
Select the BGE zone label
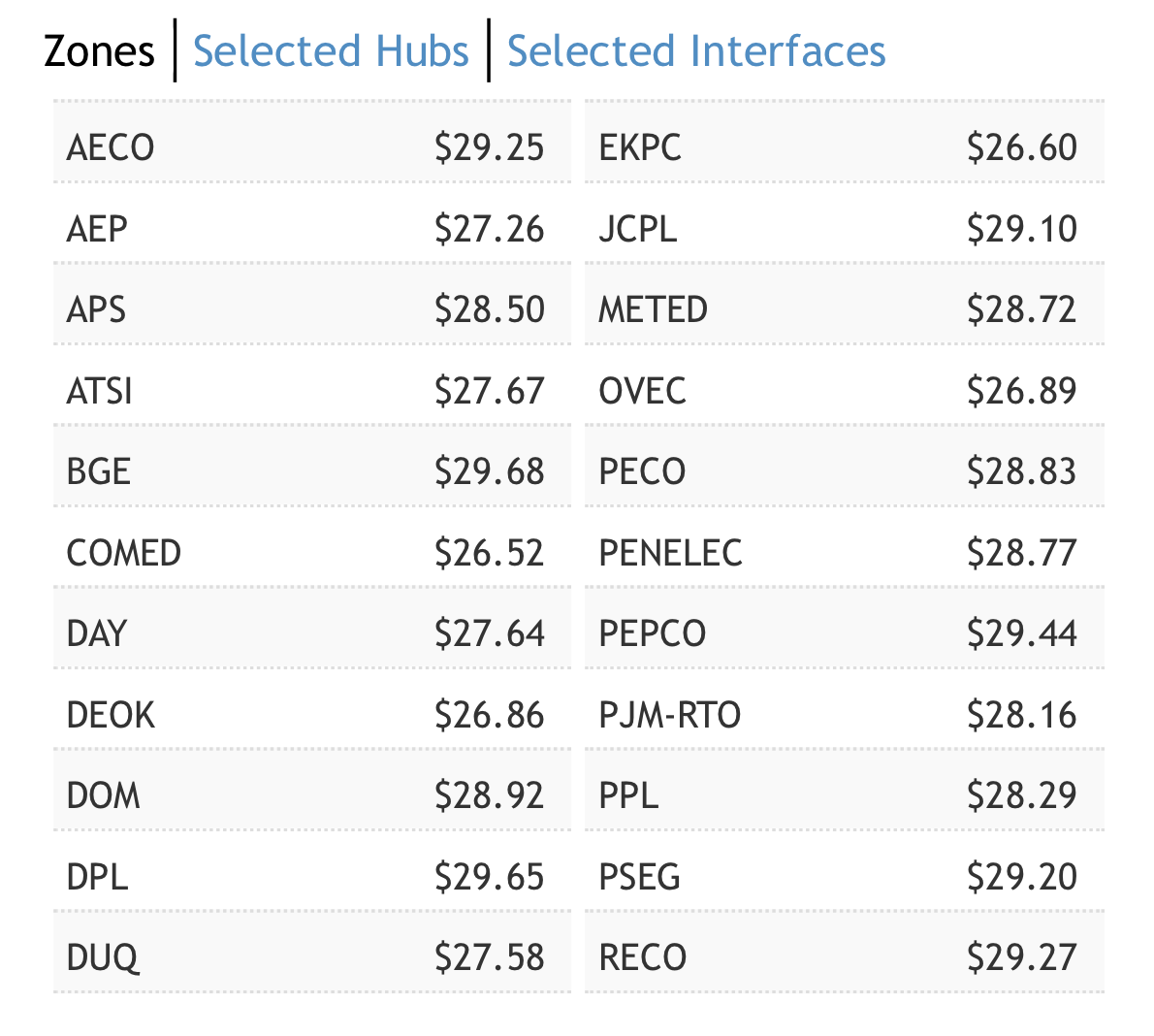click(x=98, y=471)
